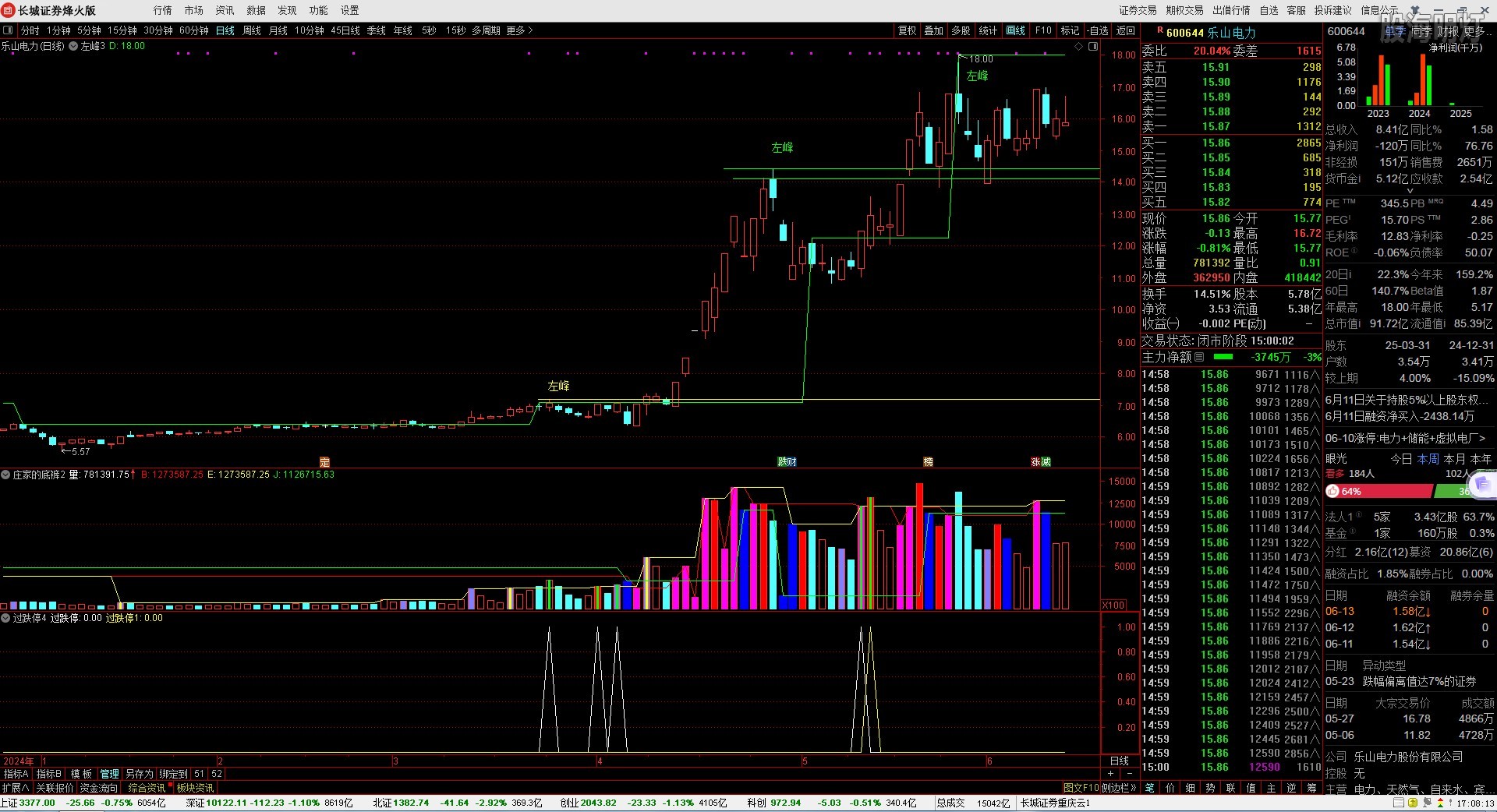The image size is (1497, 812).
Task: Open the F10 company info
Action: 1043,30
